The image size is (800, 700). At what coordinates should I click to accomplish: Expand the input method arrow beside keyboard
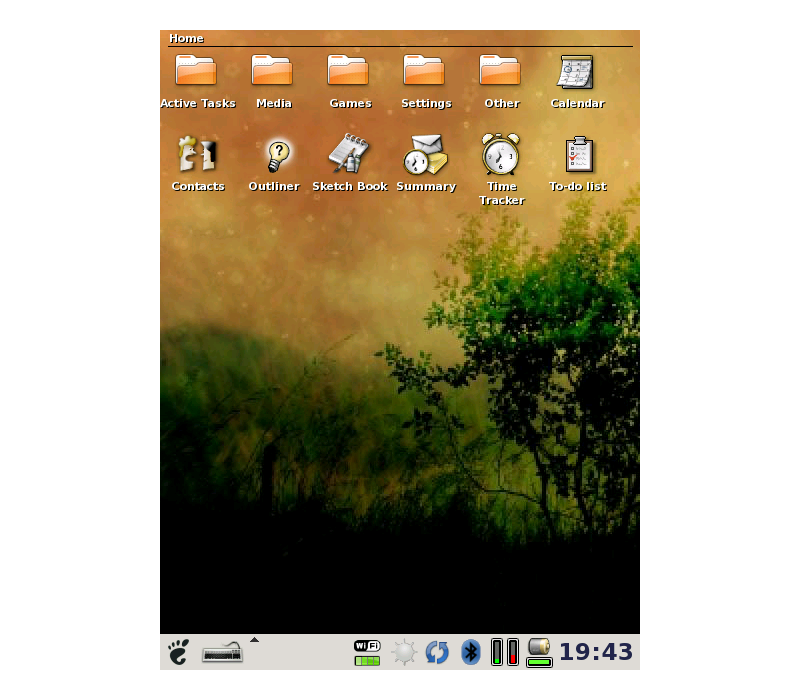pyautogui.click(x=255, y=640)
